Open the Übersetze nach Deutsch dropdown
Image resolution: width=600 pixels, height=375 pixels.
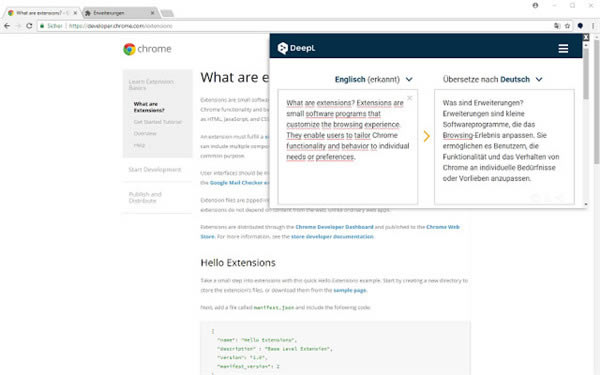pyautogui.click(x=492, y=79)
